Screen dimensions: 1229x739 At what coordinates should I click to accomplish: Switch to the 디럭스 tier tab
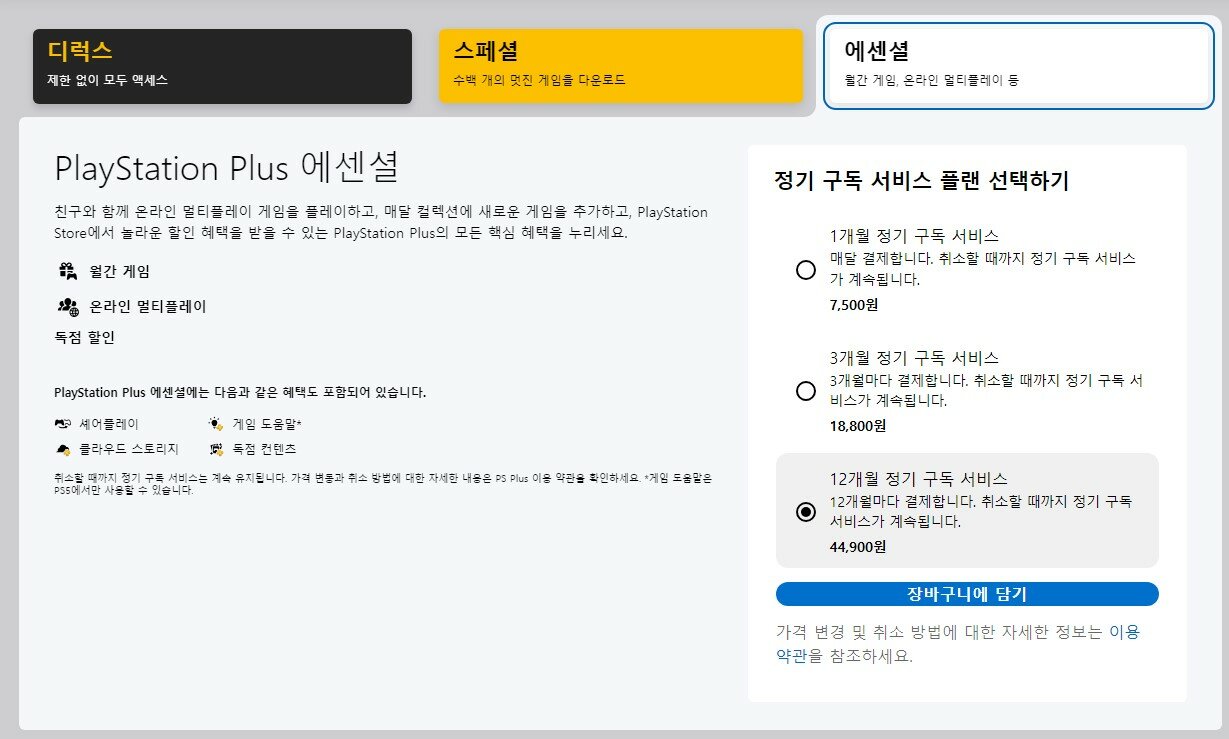[x=222, y=66]
